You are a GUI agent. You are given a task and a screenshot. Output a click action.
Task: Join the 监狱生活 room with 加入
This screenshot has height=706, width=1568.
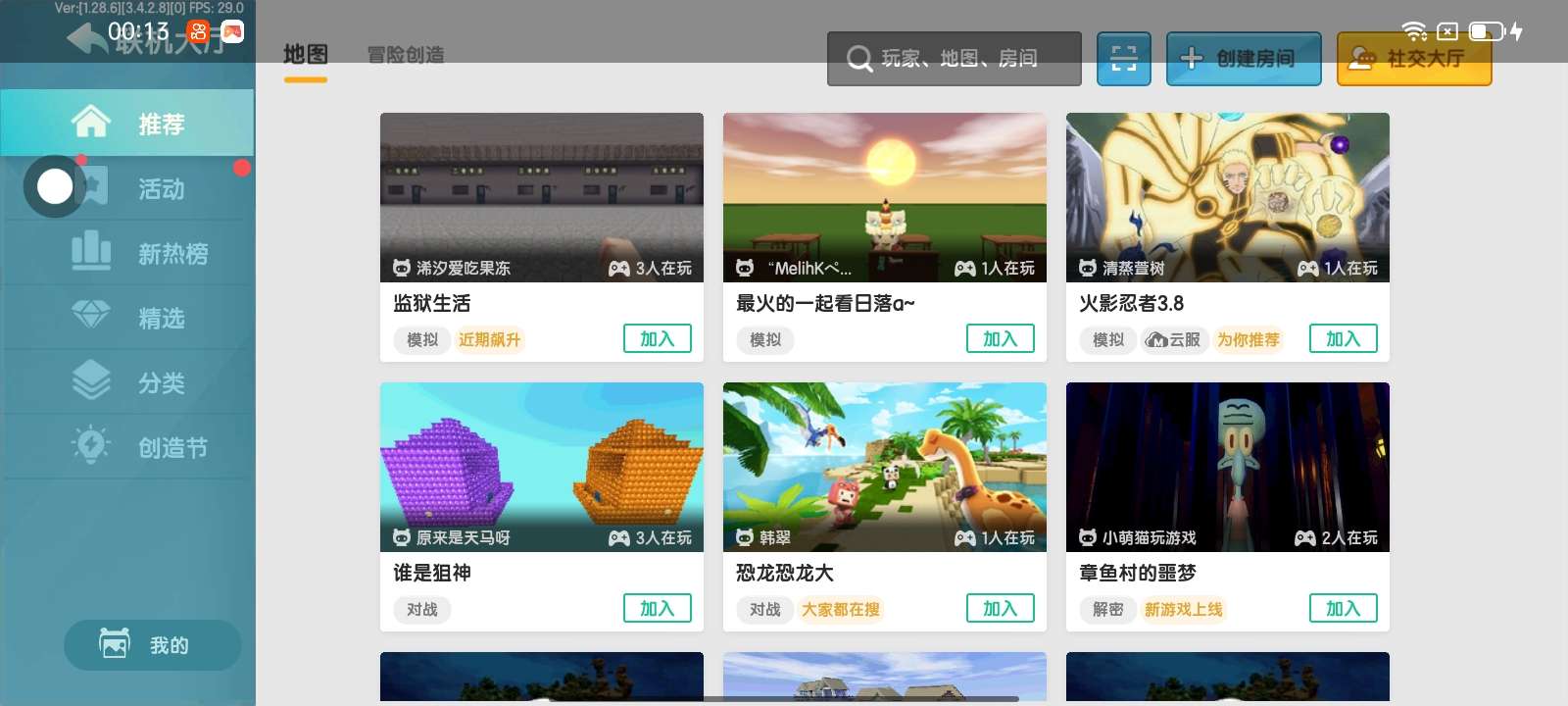point(658,338)
